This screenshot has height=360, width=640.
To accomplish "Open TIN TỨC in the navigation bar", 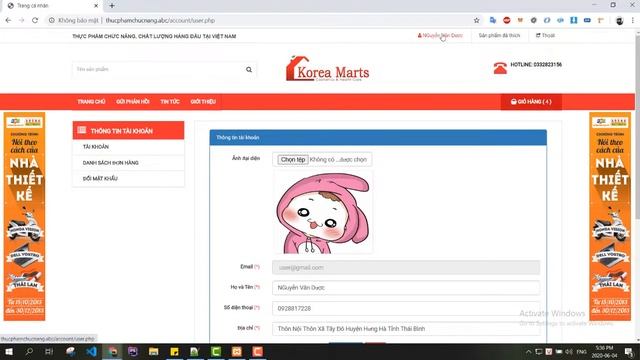I will (170, 102).
